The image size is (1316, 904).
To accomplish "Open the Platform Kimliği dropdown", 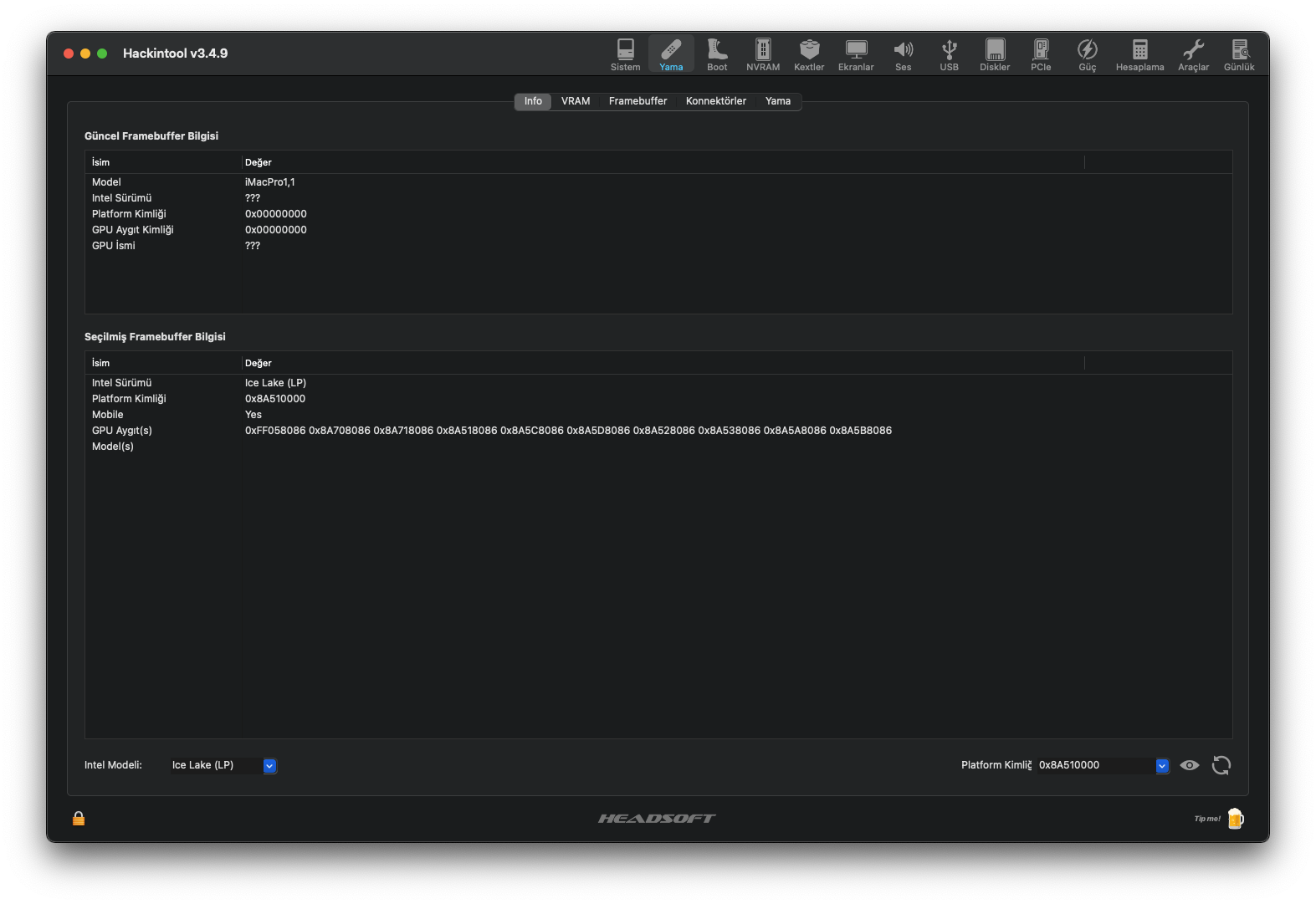I will click(1162, 765).
